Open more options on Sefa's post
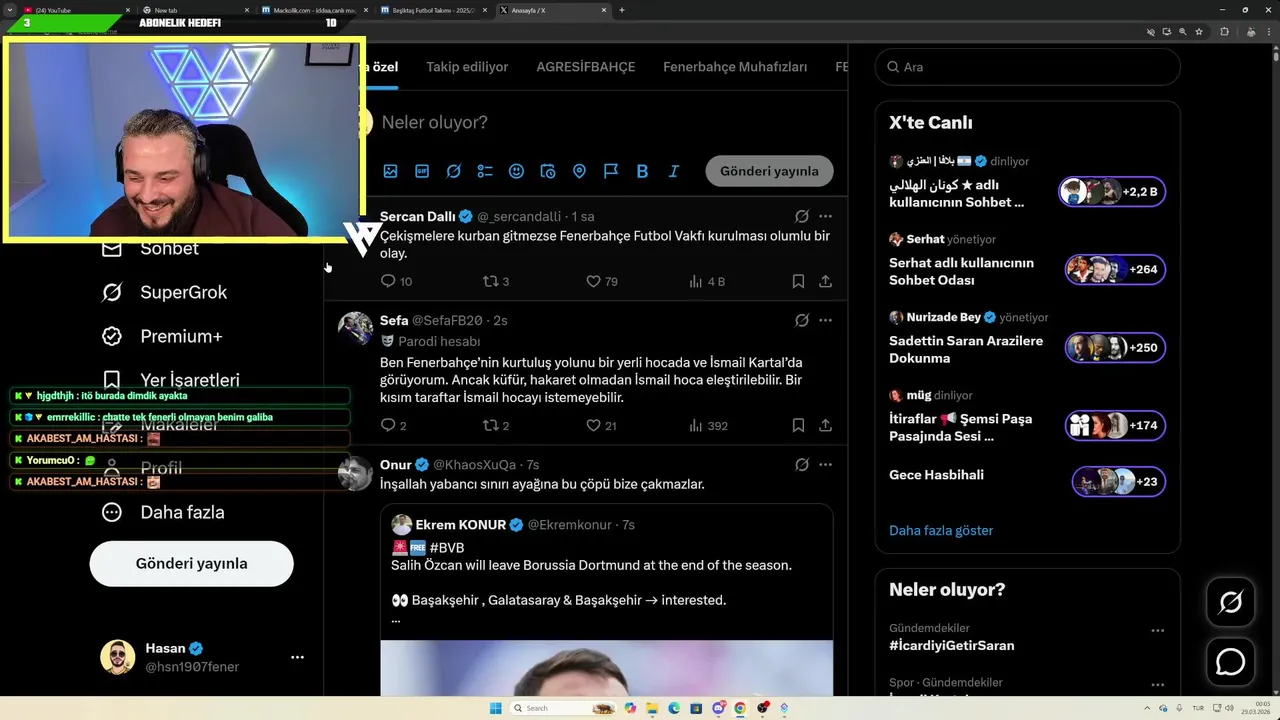This screenshot has height=720, width=1280. [x=826, y=320]
